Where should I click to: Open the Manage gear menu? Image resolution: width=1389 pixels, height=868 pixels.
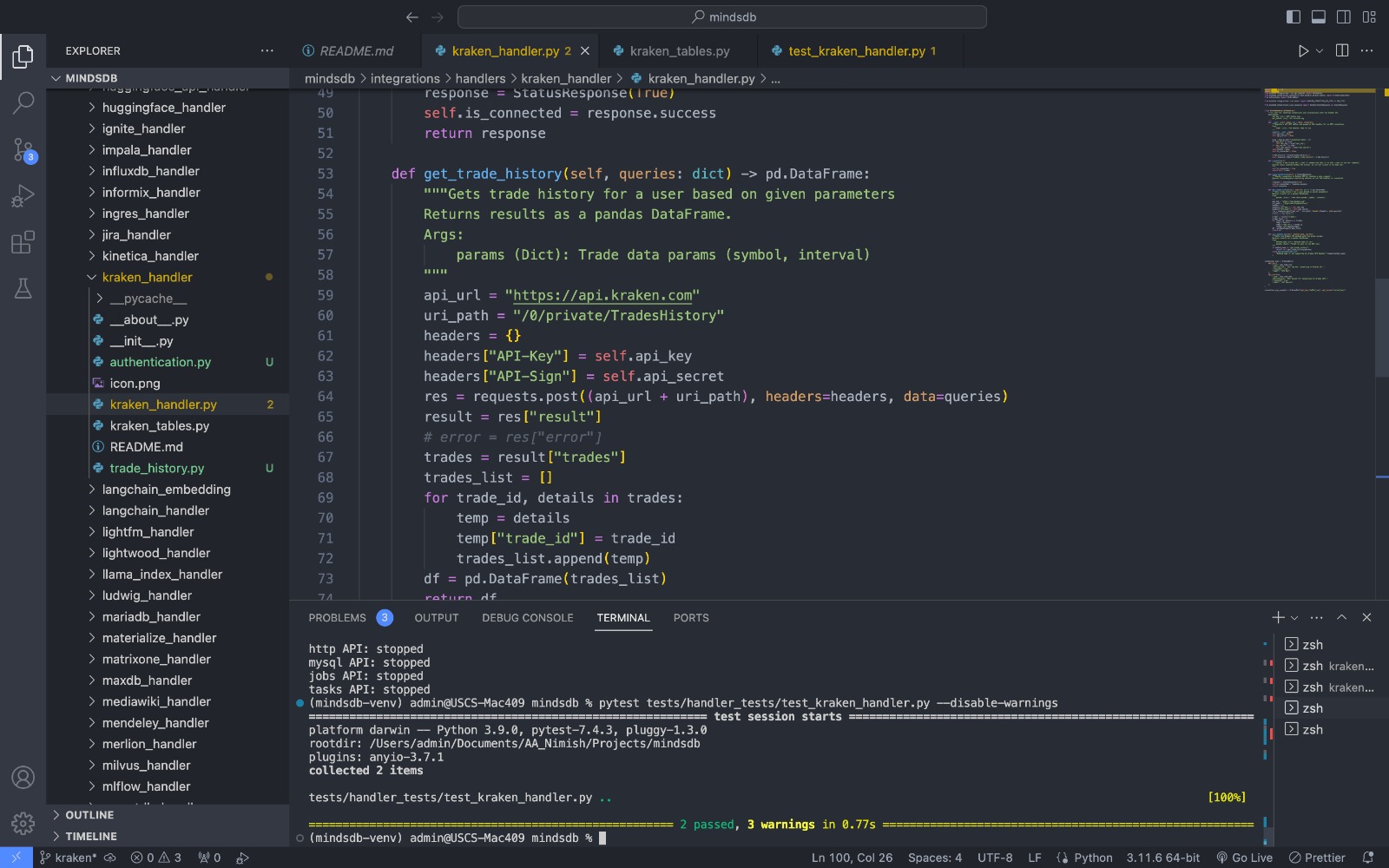click(x=23, y=823)
